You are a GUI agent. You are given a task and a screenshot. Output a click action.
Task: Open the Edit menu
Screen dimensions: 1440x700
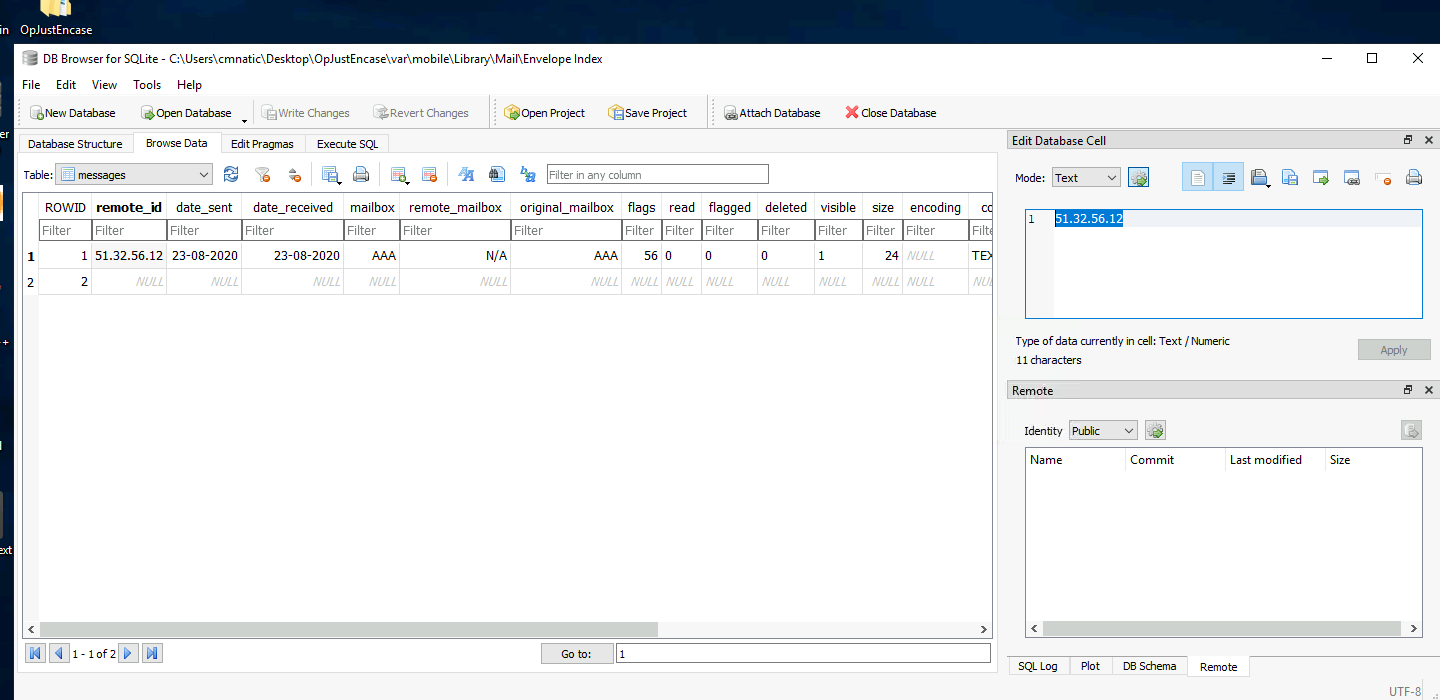coord(66,85)
